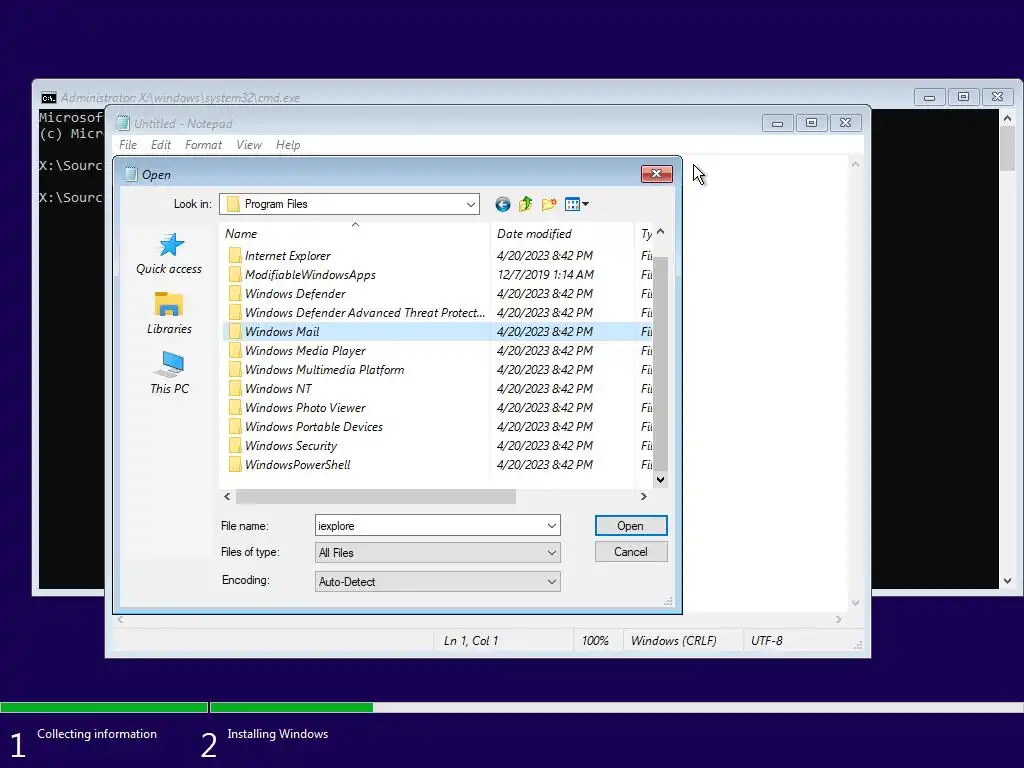Click the Open button in the dialog
This screenshot has width=1024, height=768.
[631, 526]
